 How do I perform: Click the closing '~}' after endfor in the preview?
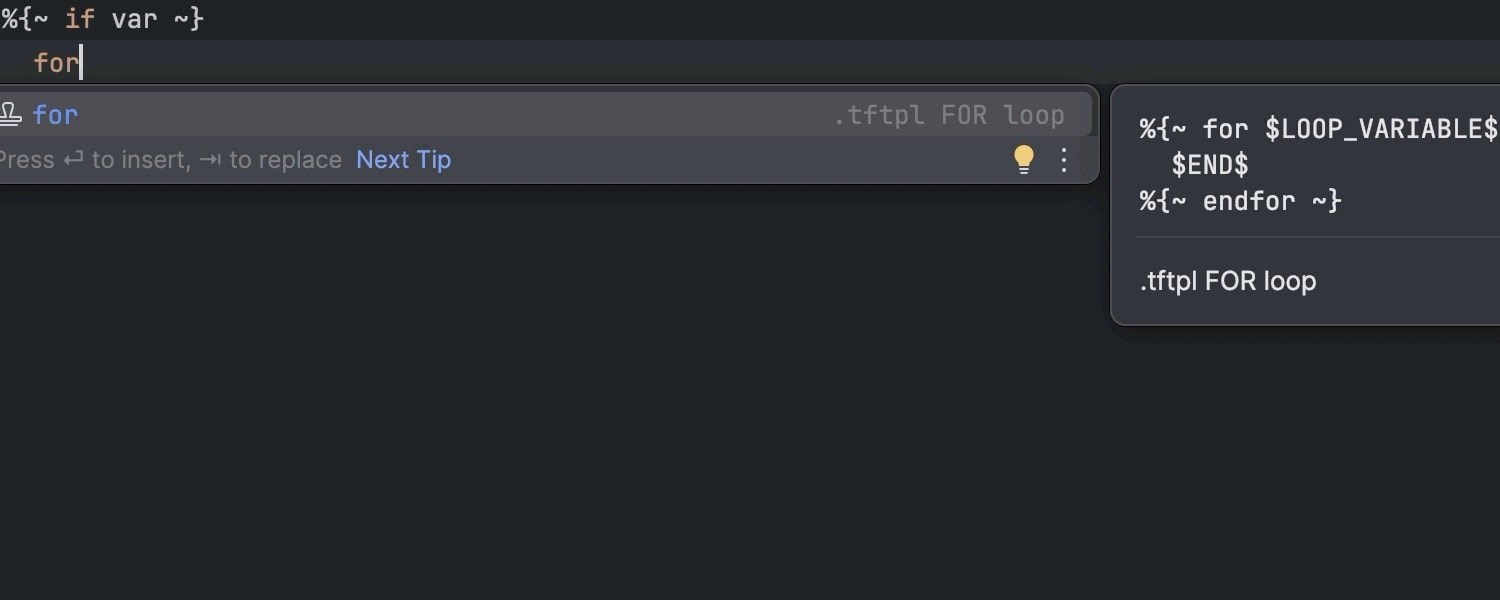[x=1326, y=201]
